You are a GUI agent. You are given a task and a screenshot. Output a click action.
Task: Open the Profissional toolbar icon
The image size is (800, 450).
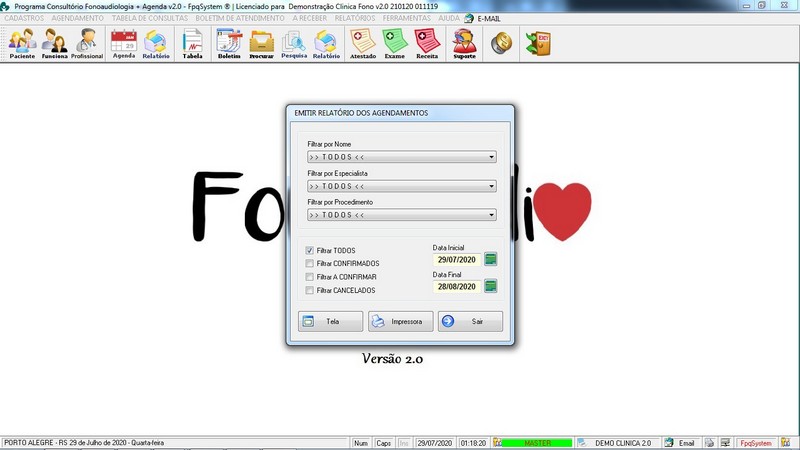(87, 44)
